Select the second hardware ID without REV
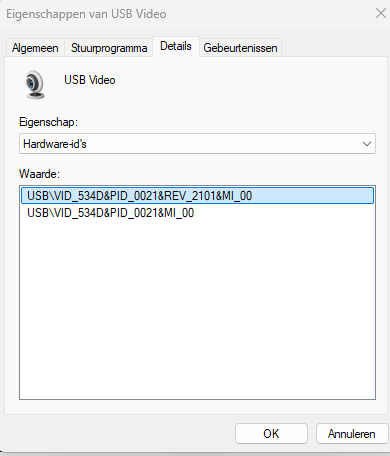The width and height of the screenshot is (390, 456). coord(110,213)
